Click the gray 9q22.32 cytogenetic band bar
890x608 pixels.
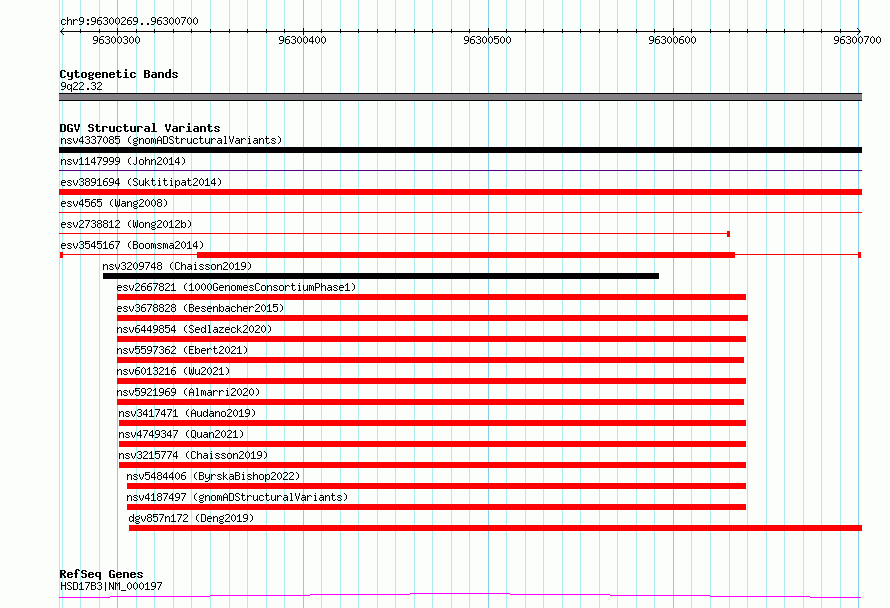point(460,97)
